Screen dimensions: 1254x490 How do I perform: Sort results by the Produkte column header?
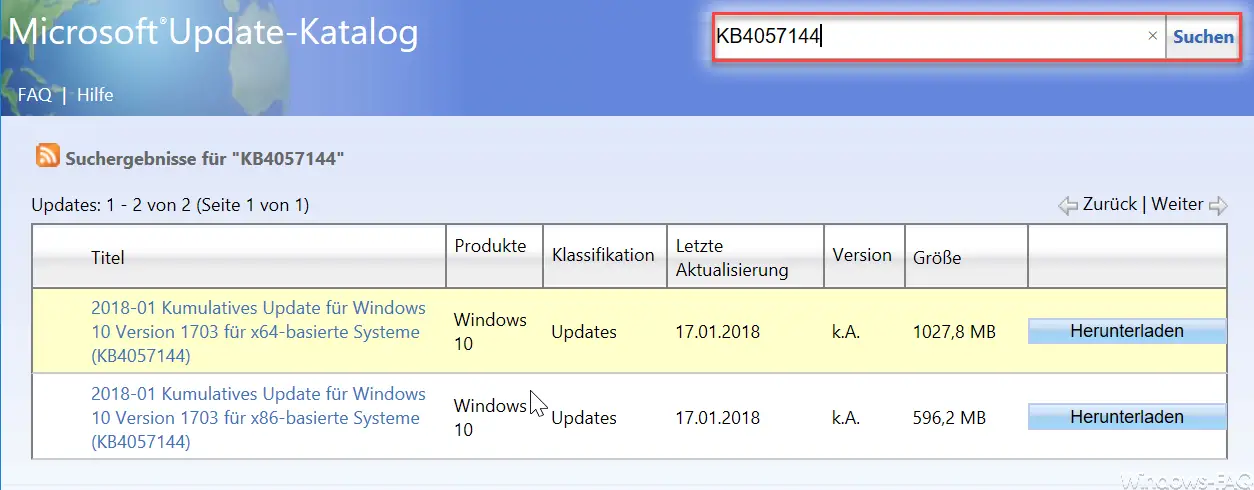pyautogui.click(x=490, y=246)
